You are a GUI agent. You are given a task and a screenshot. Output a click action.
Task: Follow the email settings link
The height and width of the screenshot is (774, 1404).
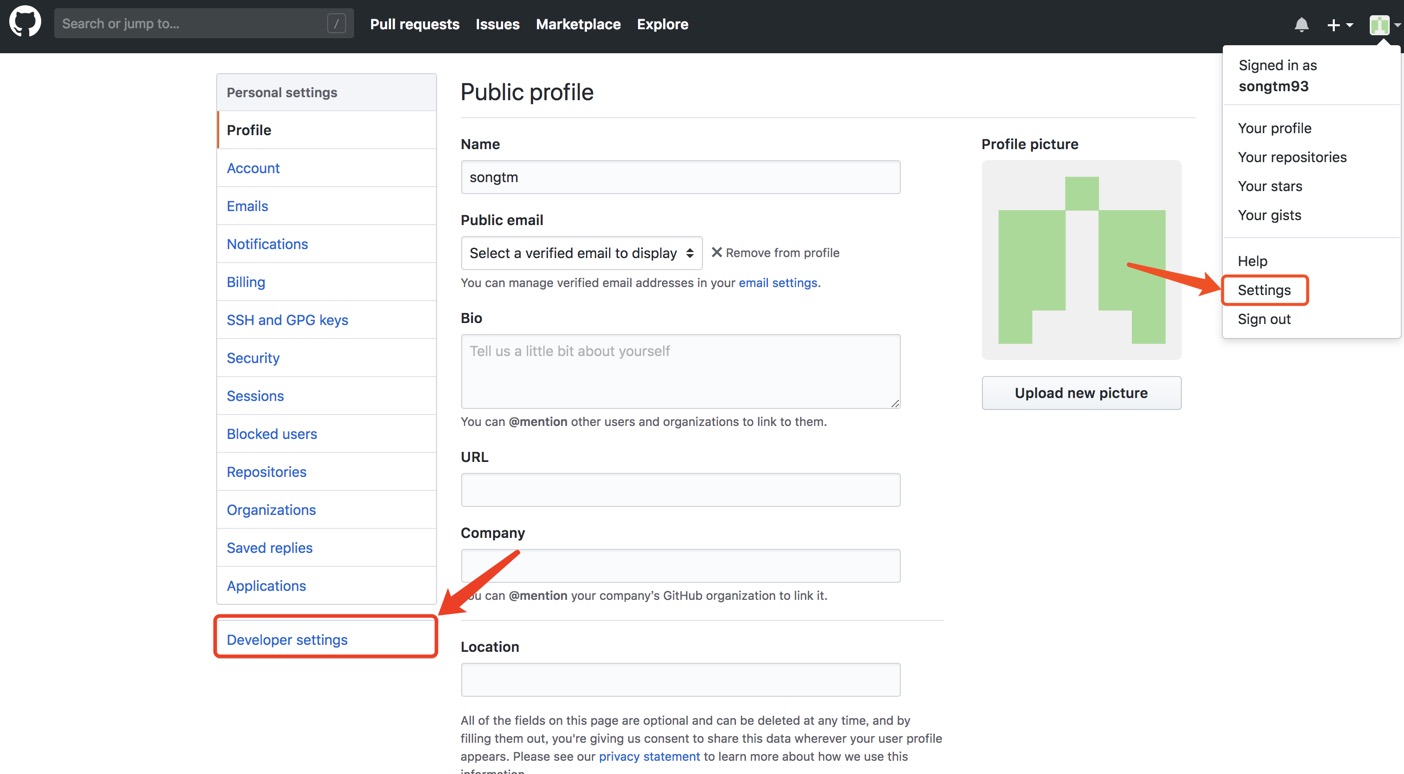[x=778, y=283]
